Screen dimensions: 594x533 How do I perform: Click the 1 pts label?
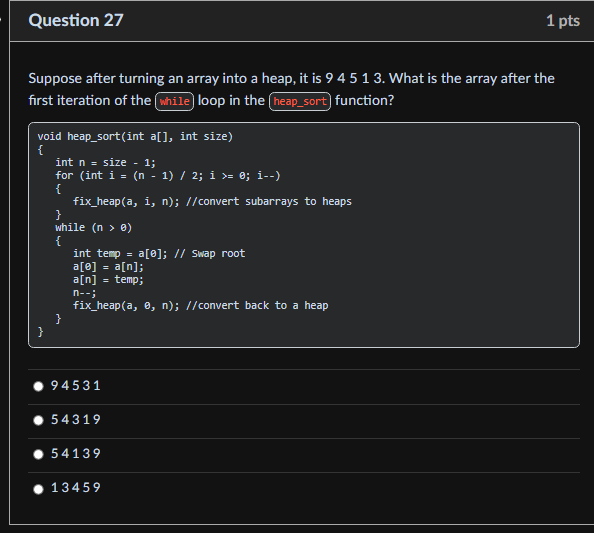pos(563,20)
